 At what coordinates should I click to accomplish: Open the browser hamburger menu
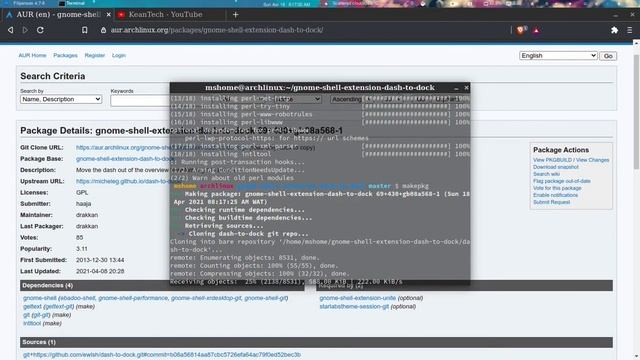coord(630,30)
